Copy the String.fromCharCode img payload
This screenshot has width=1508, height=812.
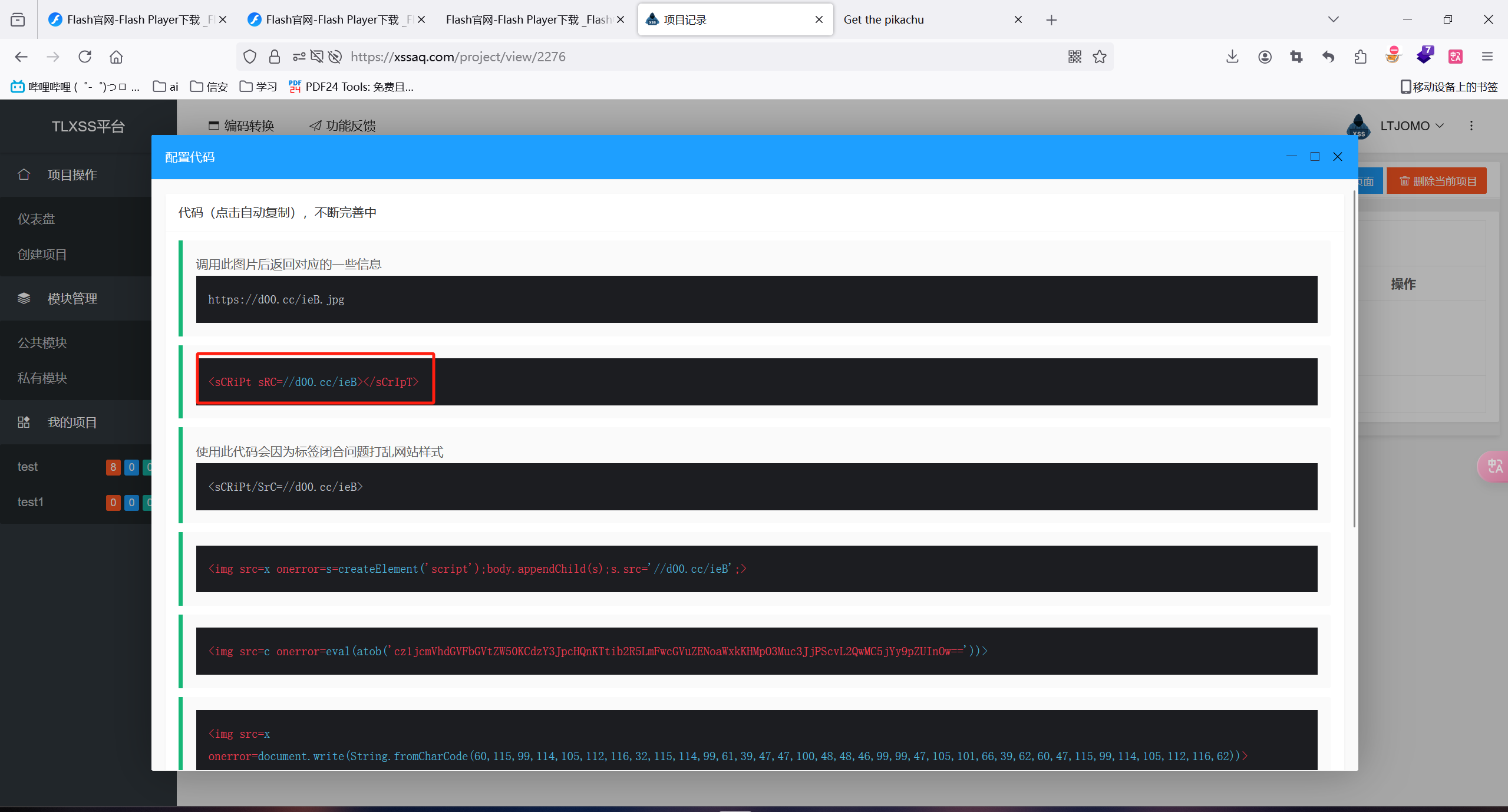point(757,741)
